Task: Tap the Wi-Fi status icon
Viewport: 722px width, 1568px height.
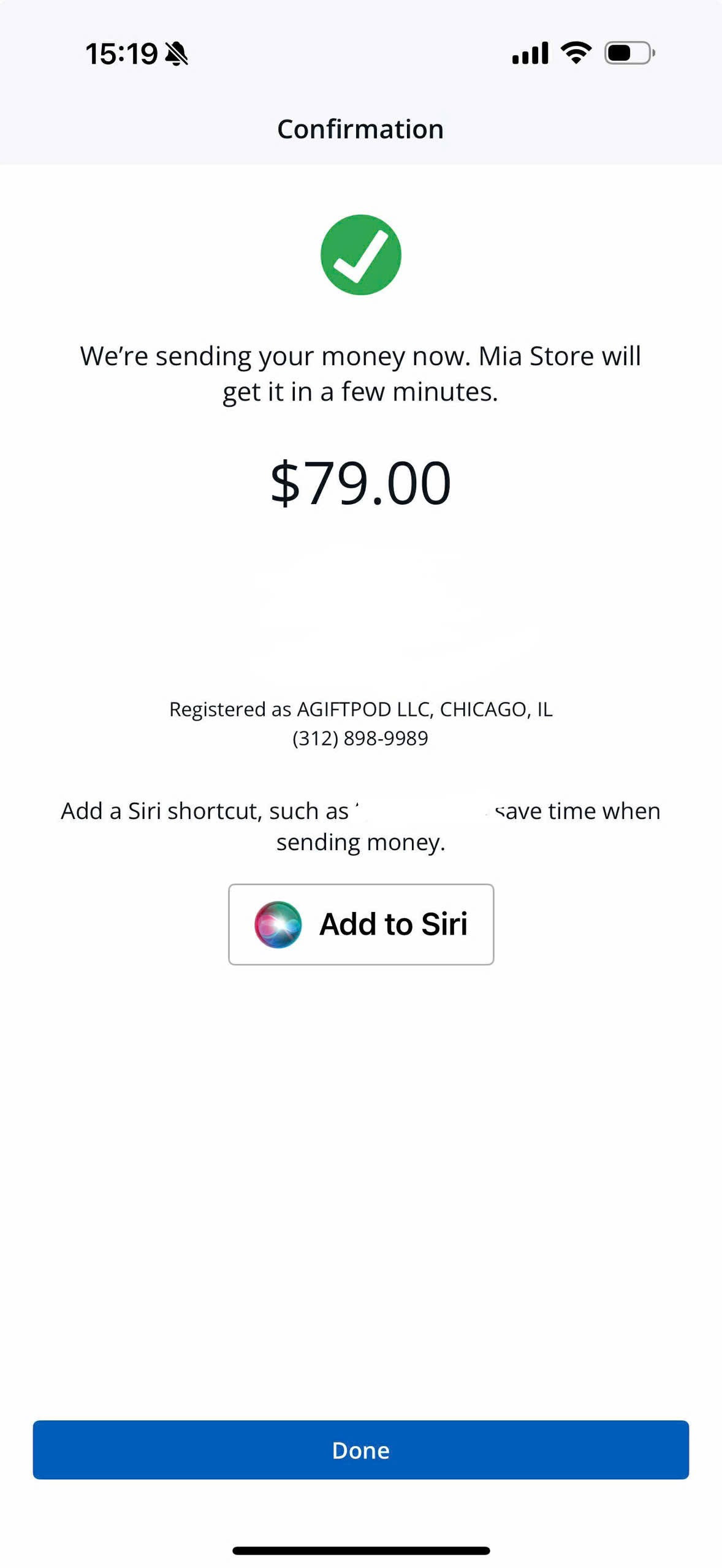Action: click(x=576, y=53)
